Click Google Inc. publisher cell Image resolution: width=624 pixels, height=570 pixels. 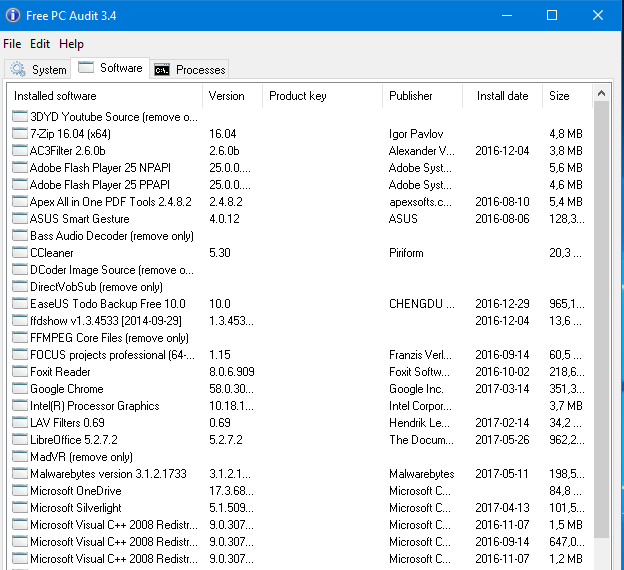(x=416, y=389)
